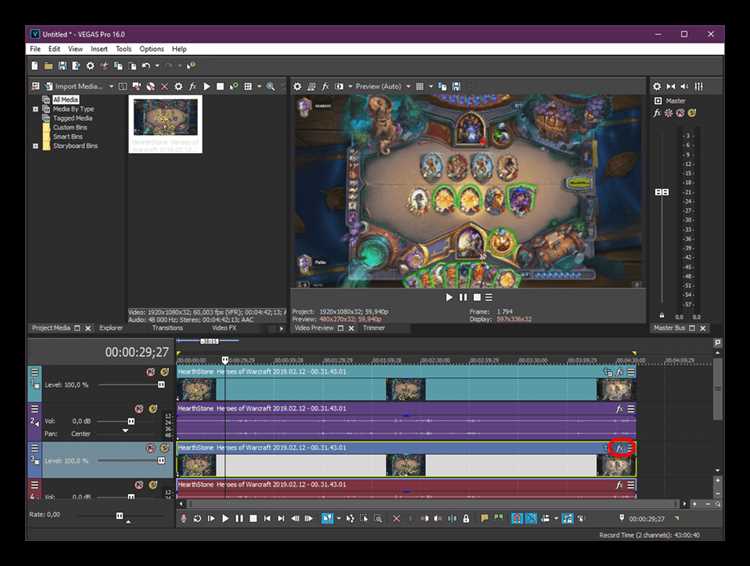
Task: Open the File menu
Action: coord(35,49)
